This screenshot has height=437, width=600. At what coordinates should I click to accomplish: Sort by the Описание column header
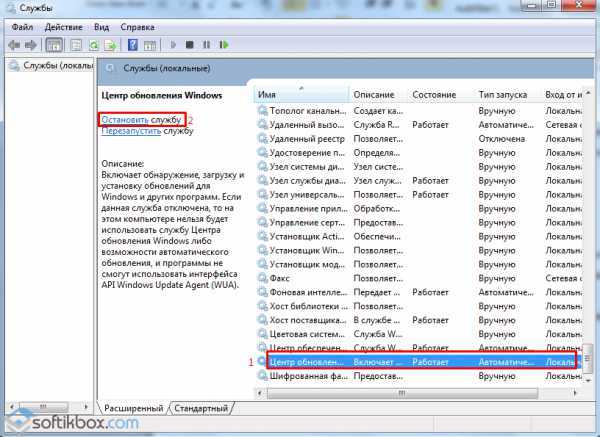coord(379,95)
